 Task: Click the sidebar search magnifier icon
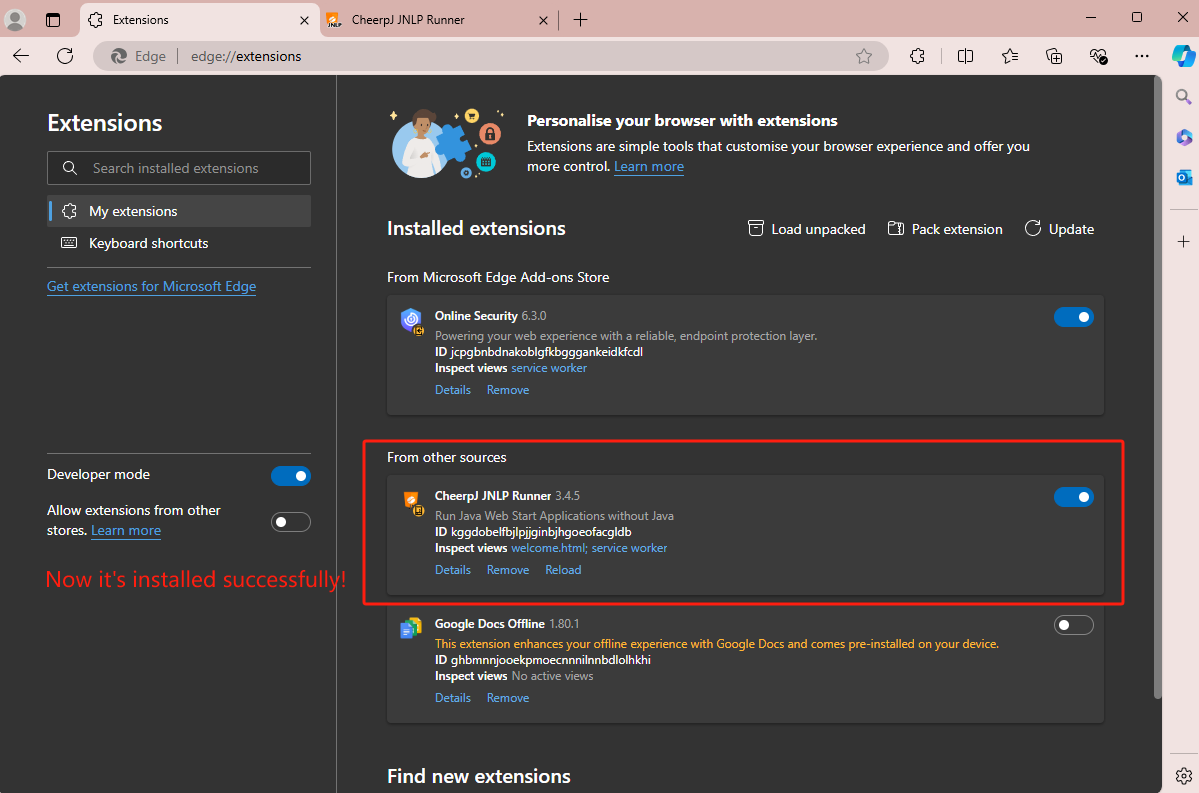[1183, 97]
